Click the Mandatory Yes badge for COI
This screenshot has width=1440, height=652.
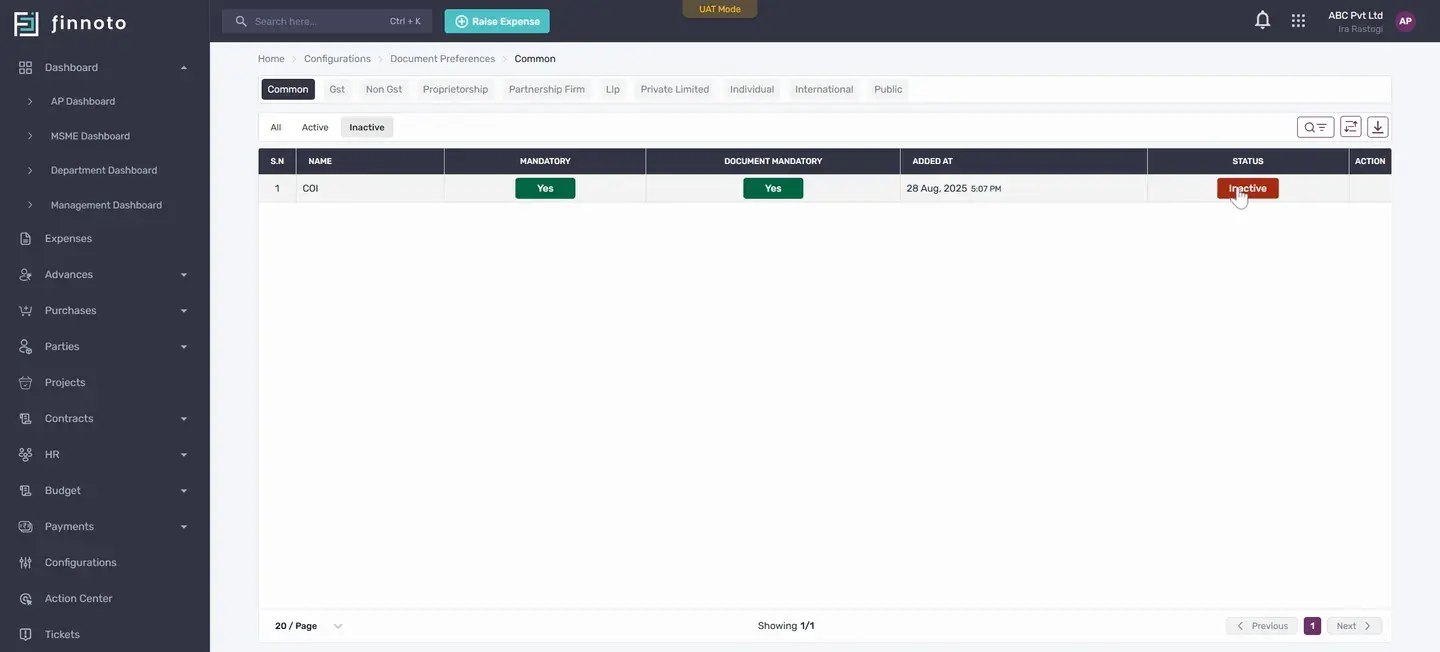pos(545,188)
